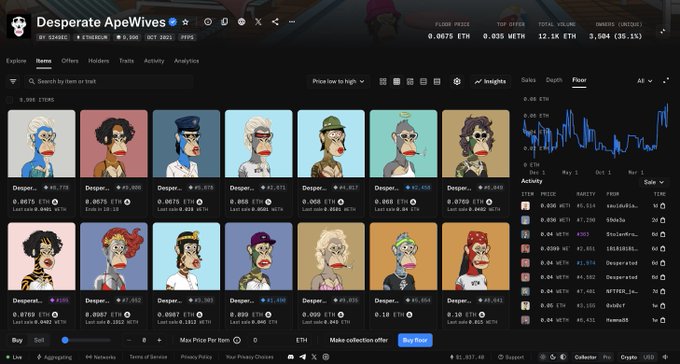Go to the Holders tab
Screen dimensions: 680x364
(x=98, y=61)
